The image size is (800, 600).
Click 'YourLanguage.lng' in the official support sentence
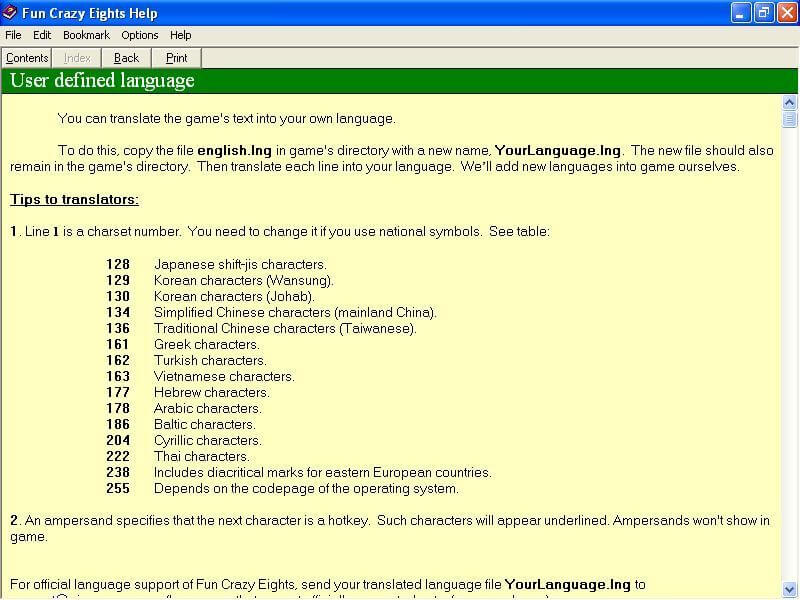568,584
